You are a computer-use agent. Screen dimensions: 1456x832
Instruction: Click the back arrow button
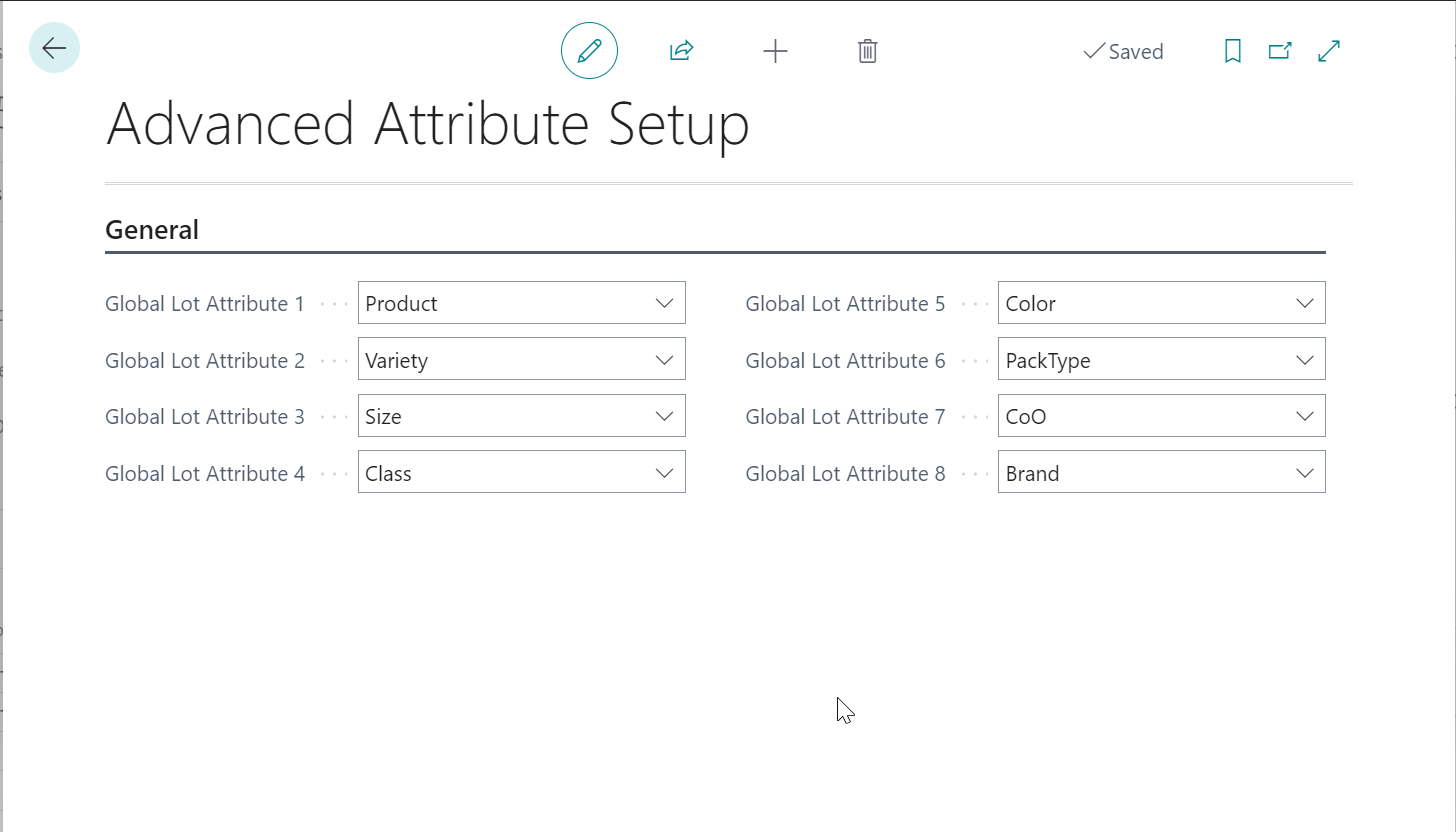click(x=54, y=48)
